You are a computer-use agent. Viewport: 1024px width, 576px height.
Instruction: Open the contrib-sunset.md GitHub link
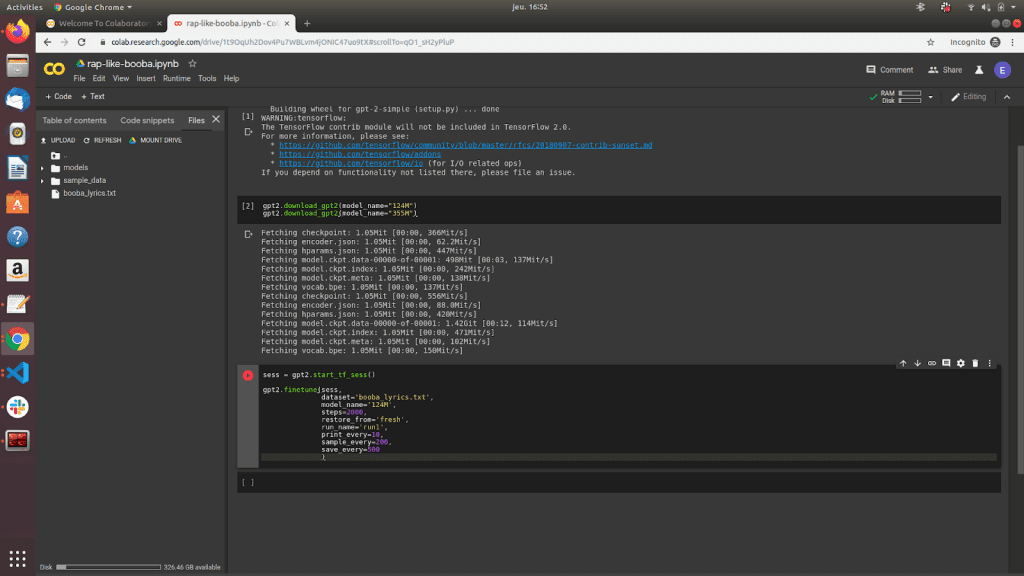pos(466,145)
